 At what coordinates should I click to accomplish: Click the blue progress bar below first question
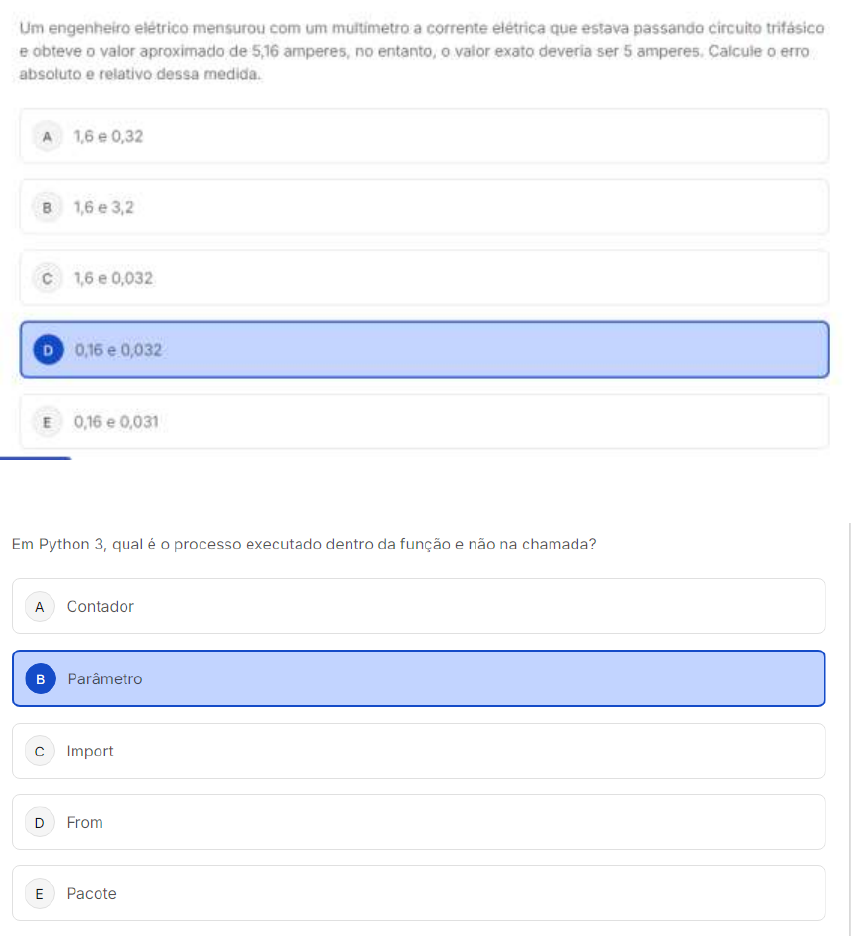[x=36, y=458]
